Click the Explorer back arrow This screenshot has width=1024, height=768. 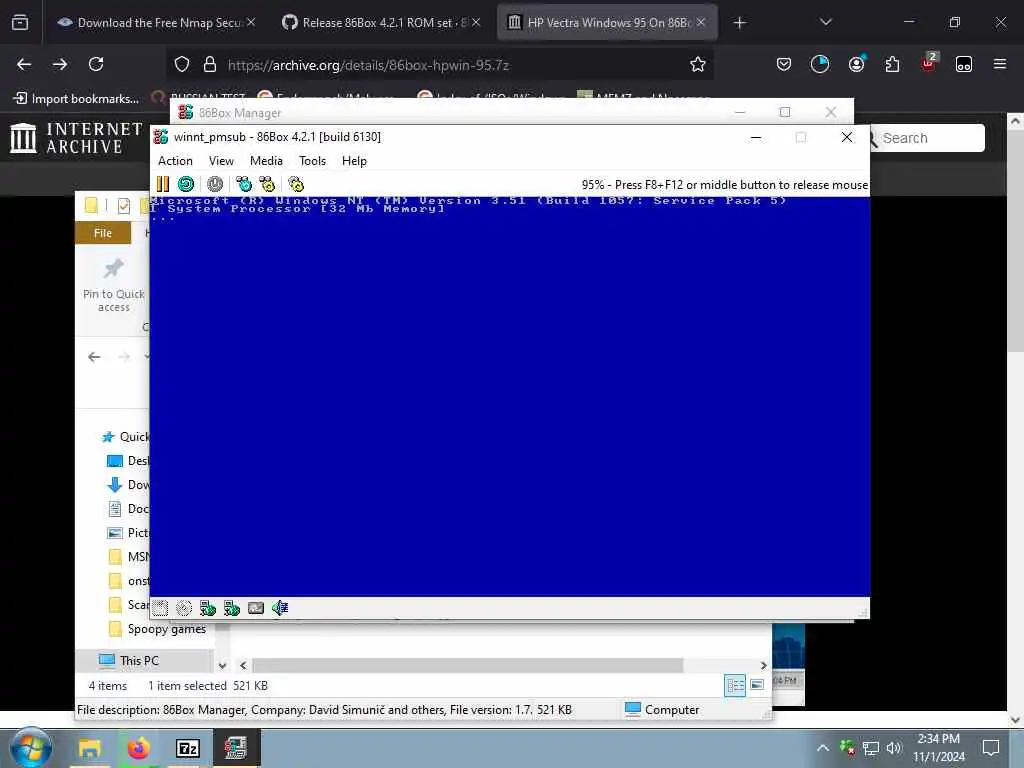click(x=94, y=357)
